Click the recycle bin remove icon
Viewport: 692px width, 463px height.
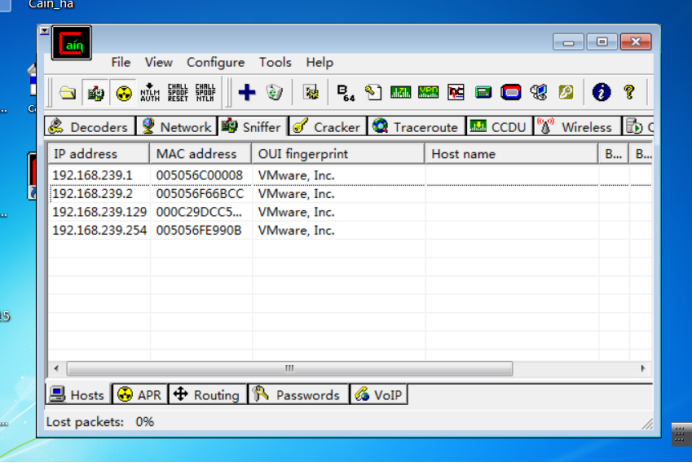pos(274,93)
